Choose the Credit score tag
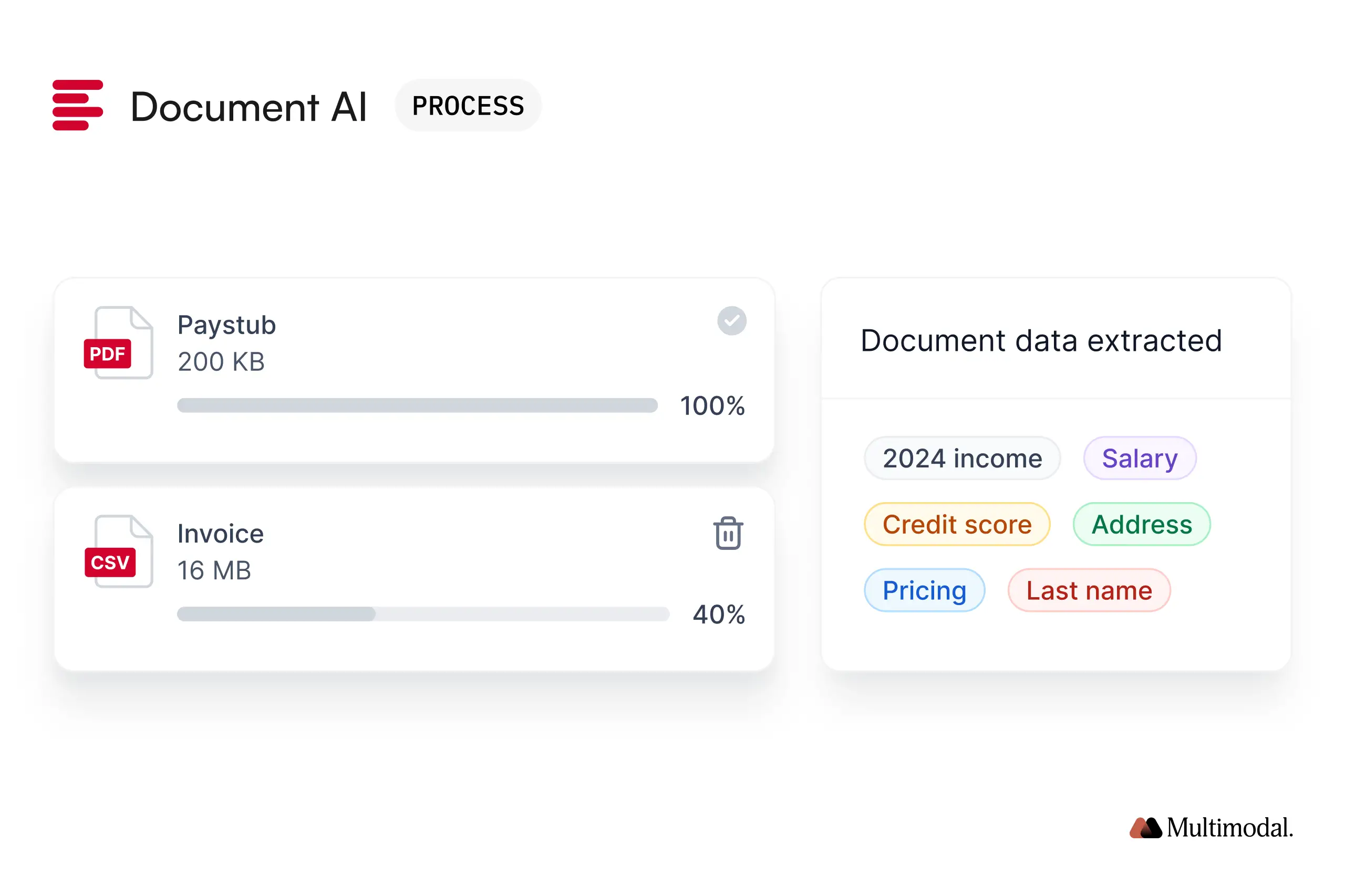1345x896 pixels. tap(956, 525)
